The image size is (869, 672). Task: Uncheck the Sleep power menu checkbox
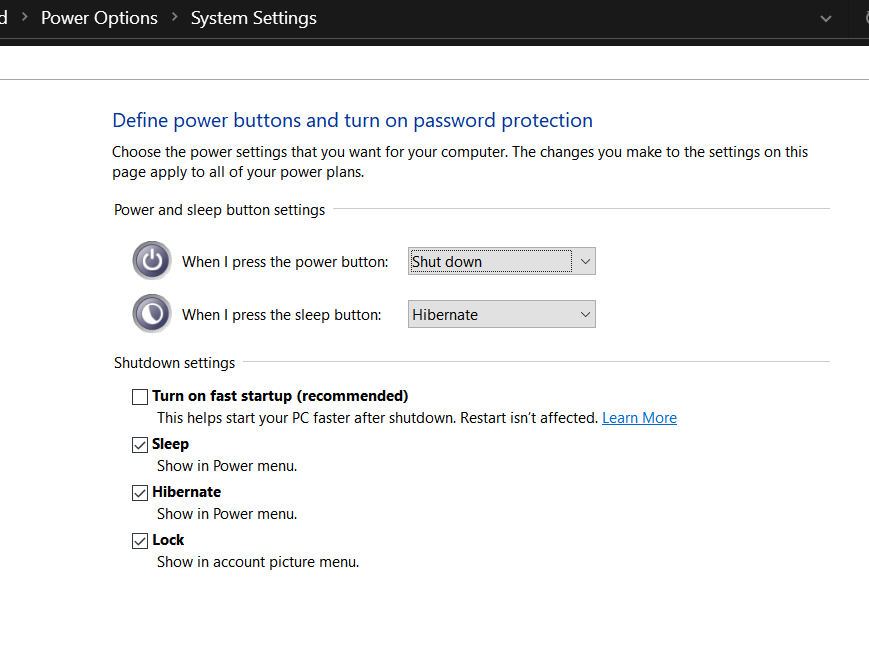(x=140, y=445)
